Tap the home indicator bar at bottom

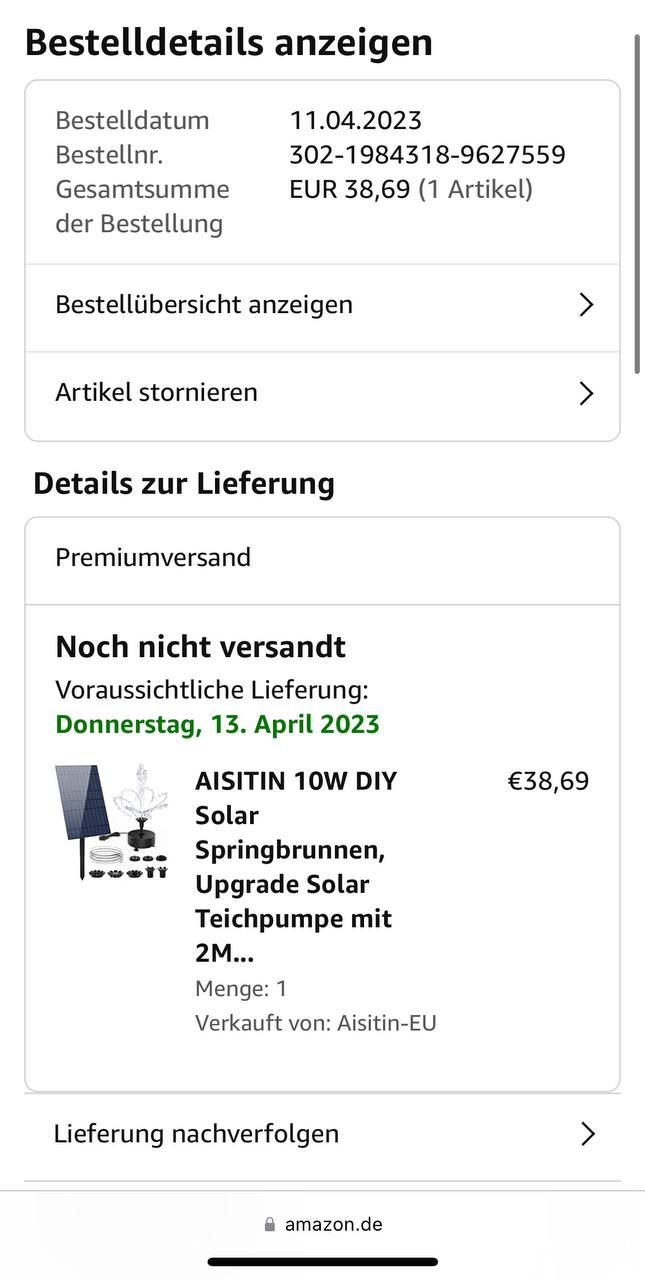pos(322,1262)
